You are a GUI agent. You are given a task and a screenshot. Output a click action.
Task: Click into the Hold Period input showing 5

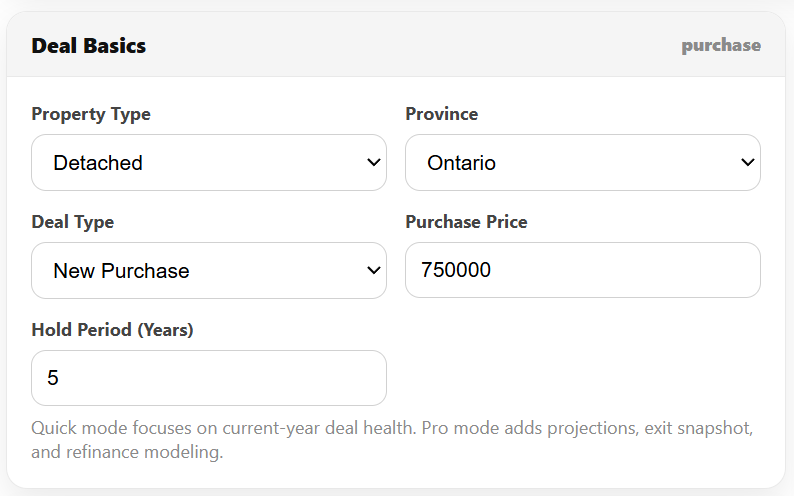click(208, 378)
